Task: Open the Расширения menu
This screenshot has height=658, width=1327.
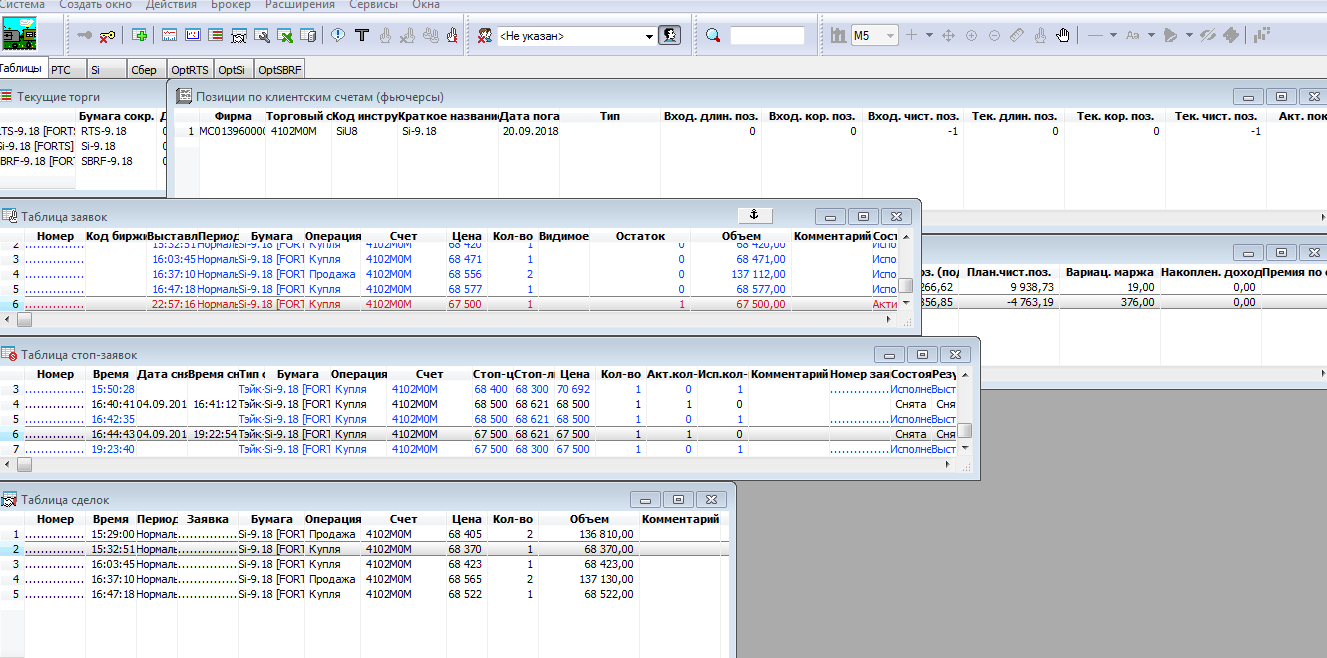Action: (x=300, y=5)
